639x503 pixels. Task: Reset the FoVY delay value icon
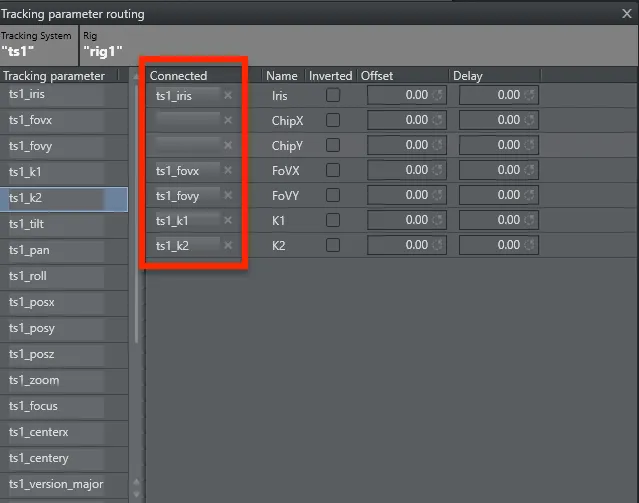pyautogui.click(x=530, y=195)
